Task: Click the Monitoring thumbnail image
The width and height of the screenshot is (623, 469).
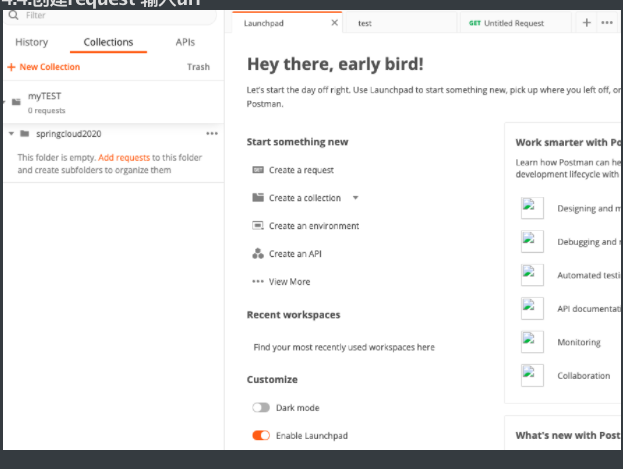Action: click(532, 342)
